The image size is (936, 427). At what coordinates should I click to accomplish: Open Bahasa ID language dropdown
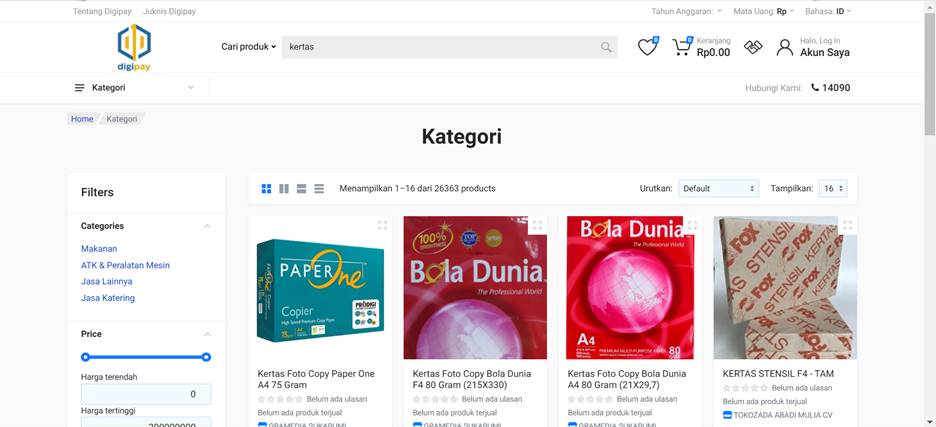click(828, 11)
